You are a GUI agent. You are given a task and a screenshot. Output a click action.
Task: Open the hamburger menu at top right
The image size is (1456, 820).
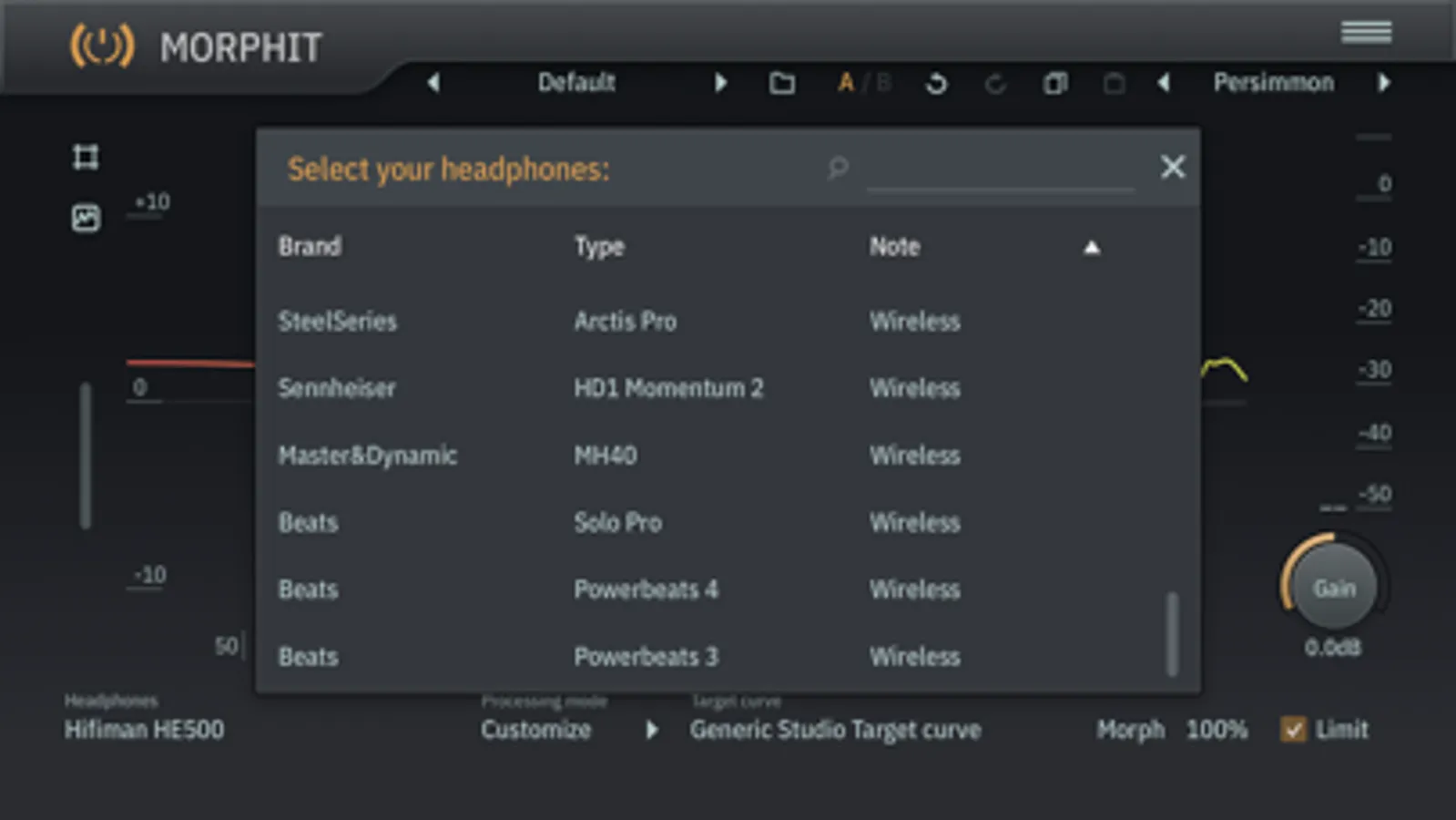(x=1366, y=33)
